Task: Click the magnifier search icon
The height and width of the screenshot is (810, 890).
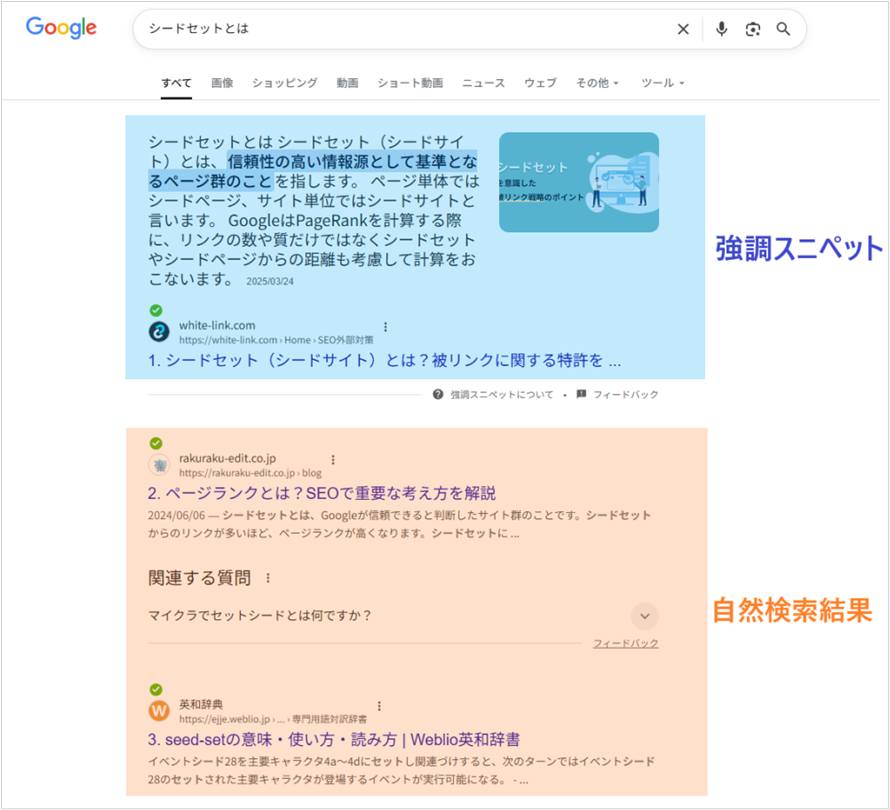Action: click(783, 29)
